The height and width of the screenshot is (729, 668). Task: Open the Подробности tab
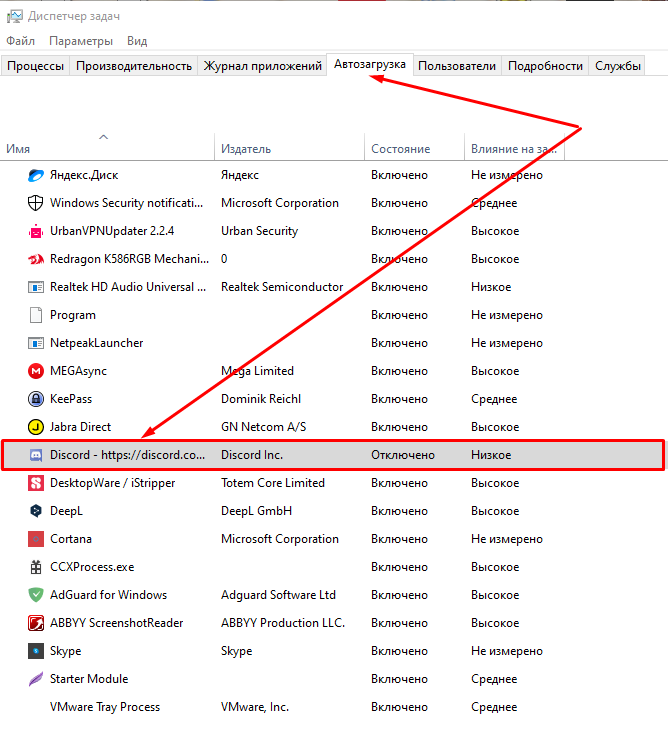pyautogui.click(x=545, y=66)
